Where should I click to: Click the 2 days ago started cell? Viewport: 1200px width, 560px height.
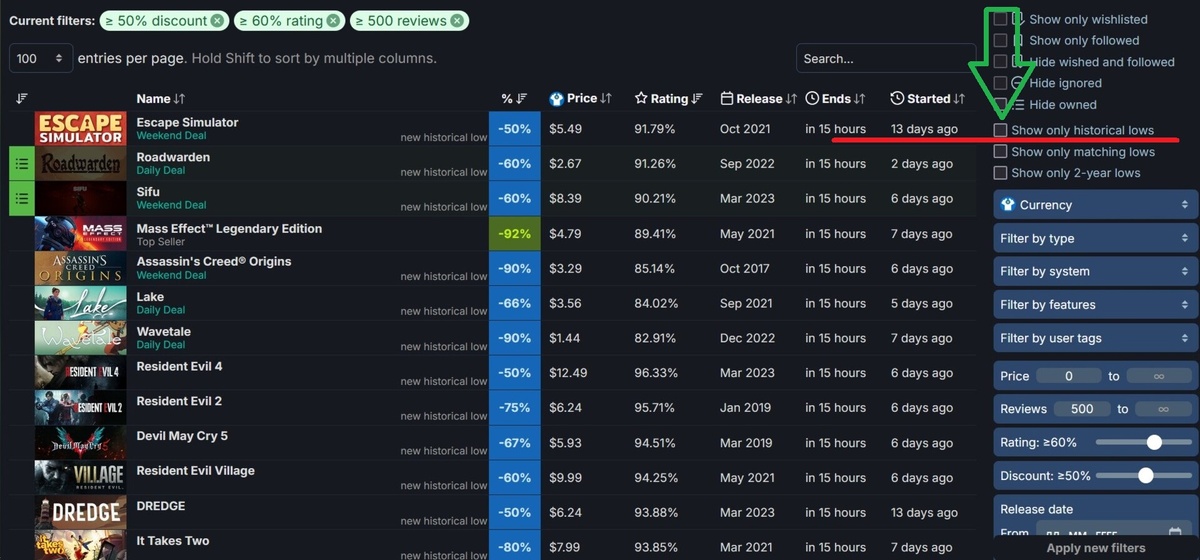click(922, 164)
